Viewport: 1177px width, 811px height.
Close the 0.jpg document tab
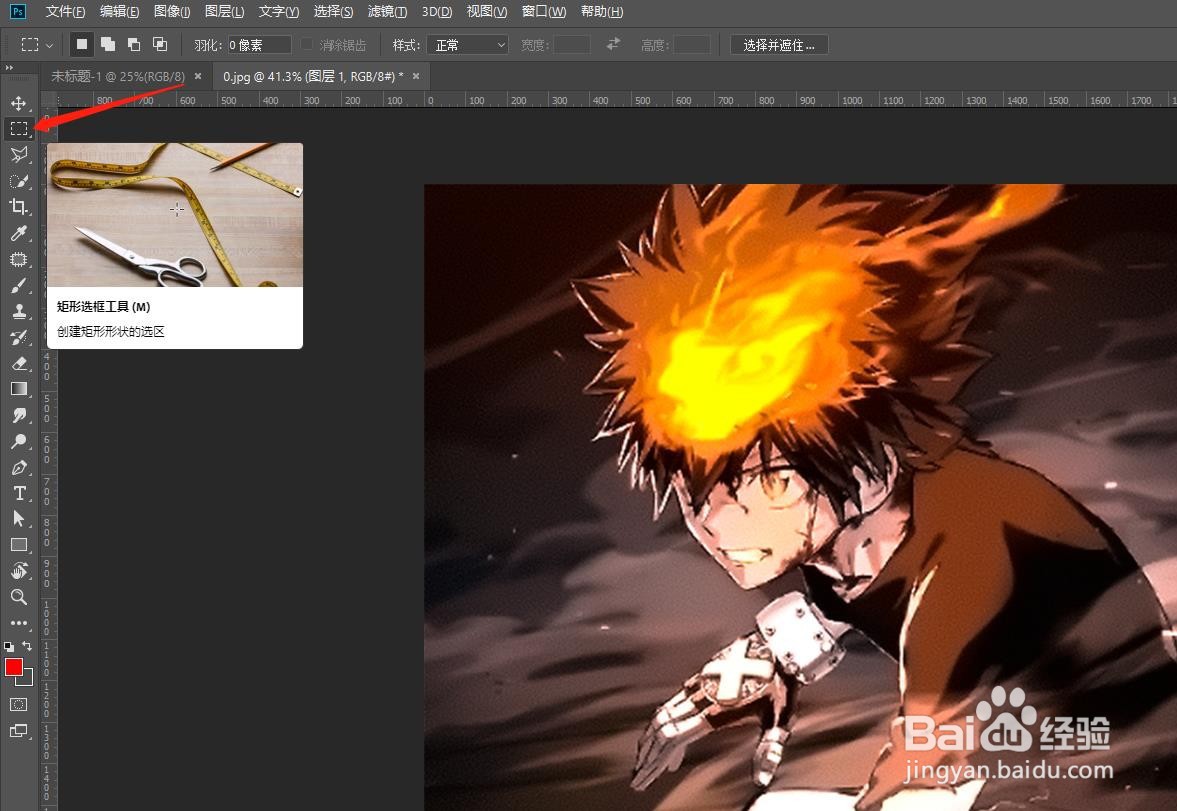tap(416, 76)
